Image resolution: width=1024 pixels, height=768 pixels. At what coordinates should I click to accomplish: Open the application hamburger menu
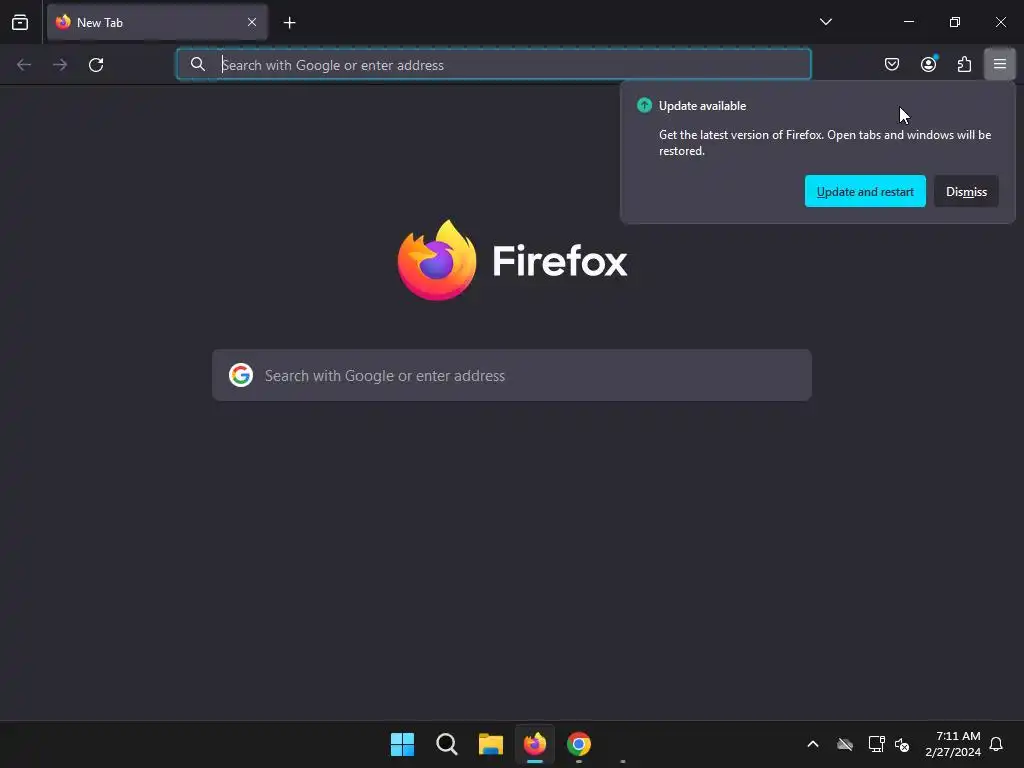pyautogui.click(x=999, y=64)
